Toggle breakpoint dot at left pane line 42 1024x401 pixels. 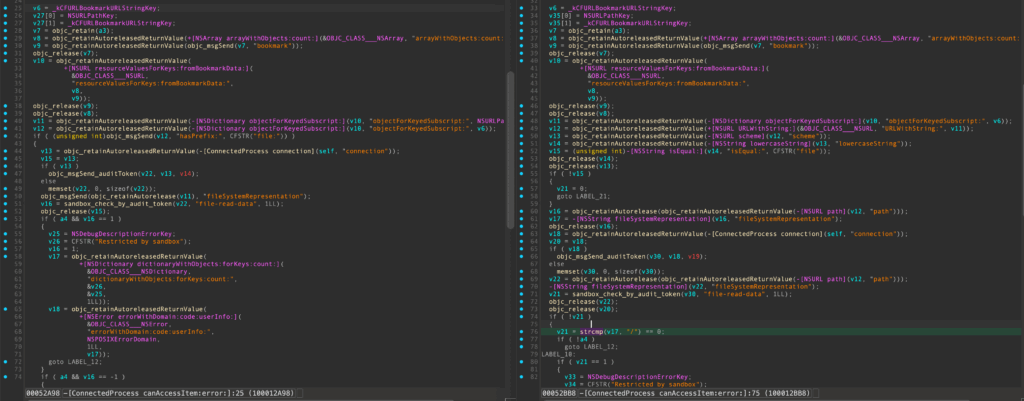(6, 135)
